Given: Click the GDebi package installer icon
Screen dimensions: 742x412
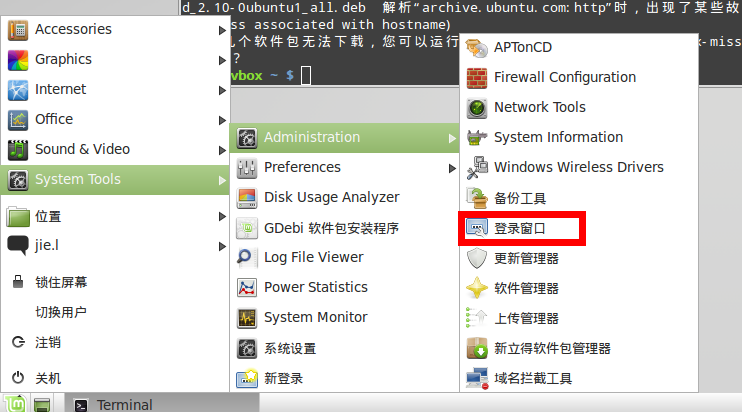Looking at the screenshot, I should coord(247,227).
